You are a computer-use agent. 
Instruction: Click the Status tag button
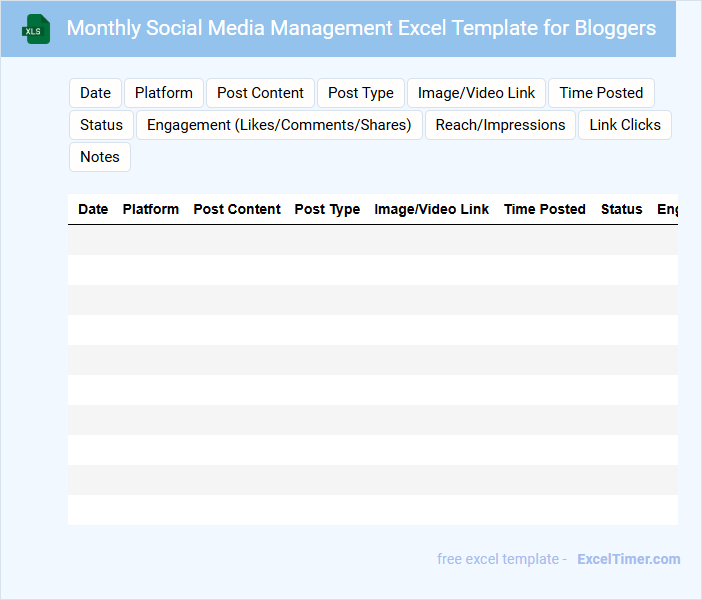(101, 125)
